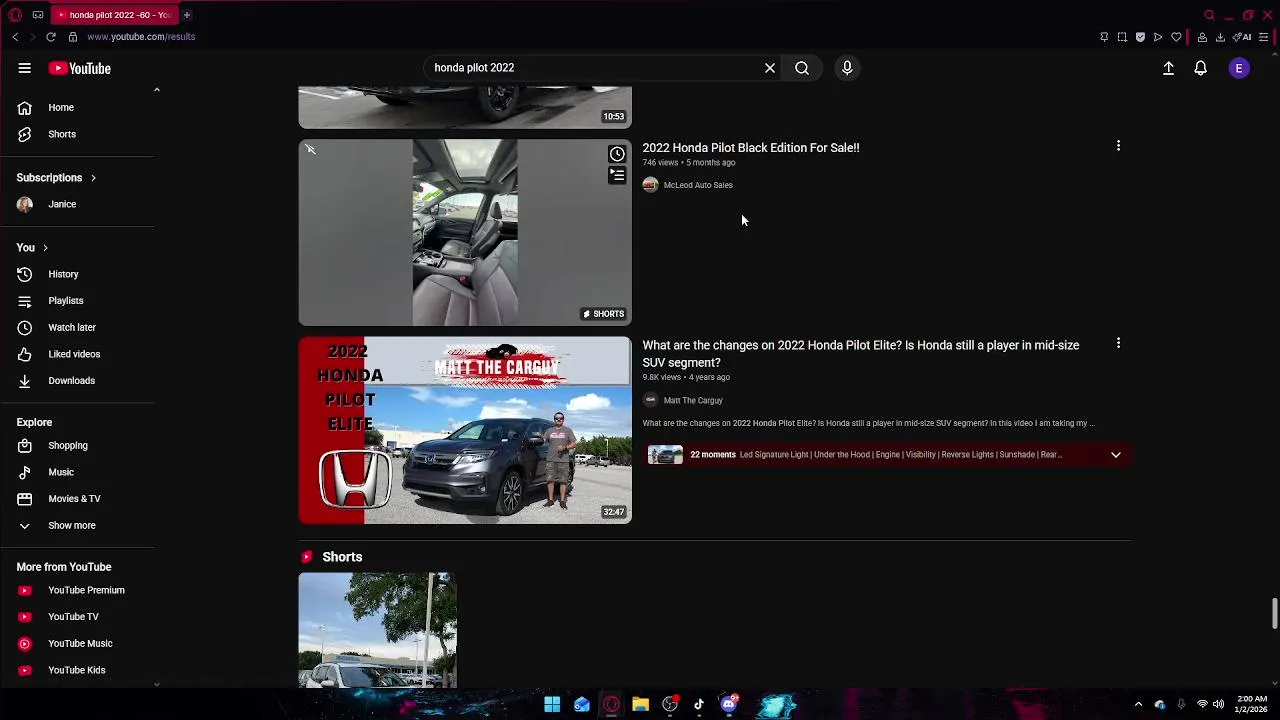The image size is (1280, 720).
Task: Click the sidebar scroll down arrow
Action: click(x=156, y=684)
